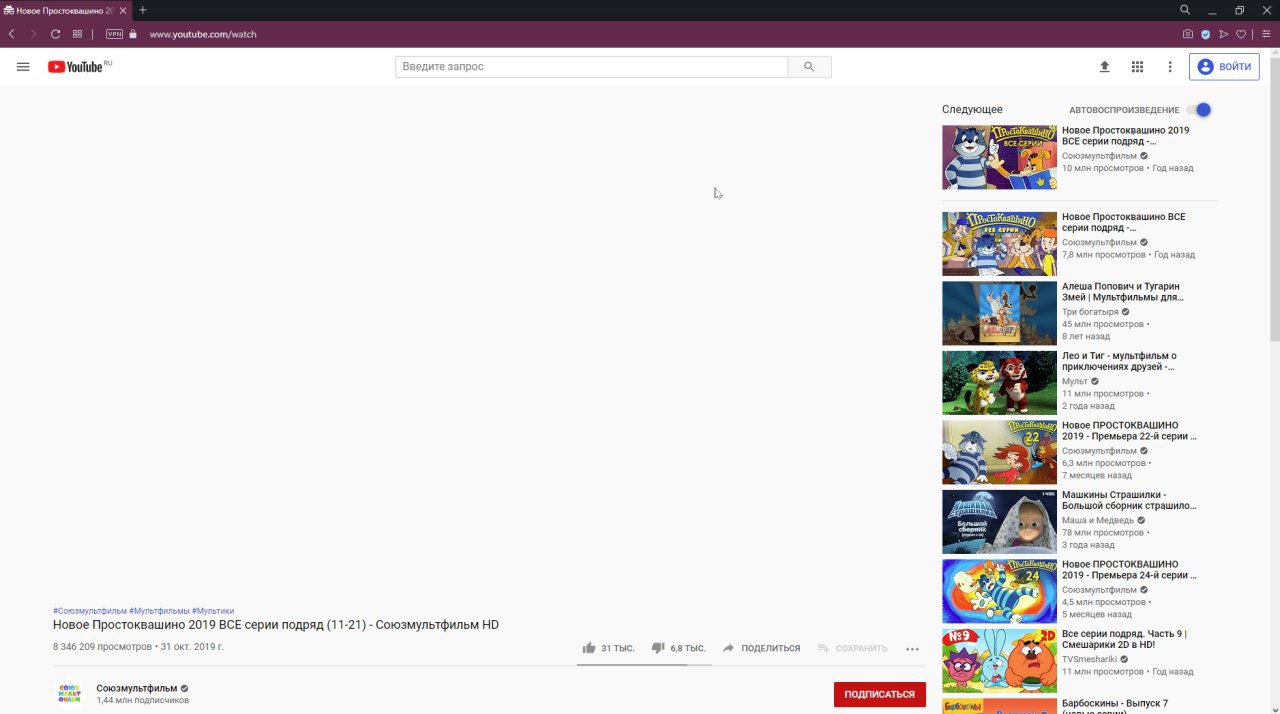Click the Введите запрос search field
This screenshot has width=1280, height=714.
coord(592,67)
